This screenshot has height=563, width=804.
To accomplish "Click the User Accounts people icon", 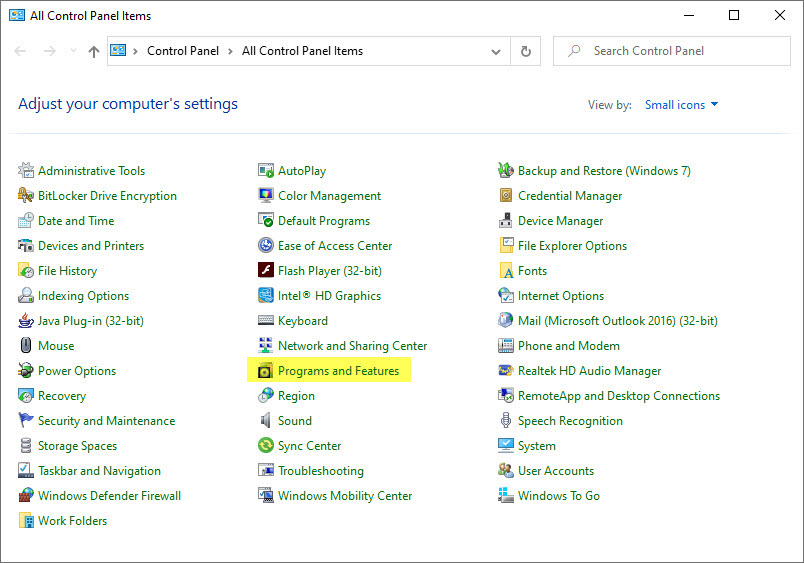I will click(x=506, y=470).
